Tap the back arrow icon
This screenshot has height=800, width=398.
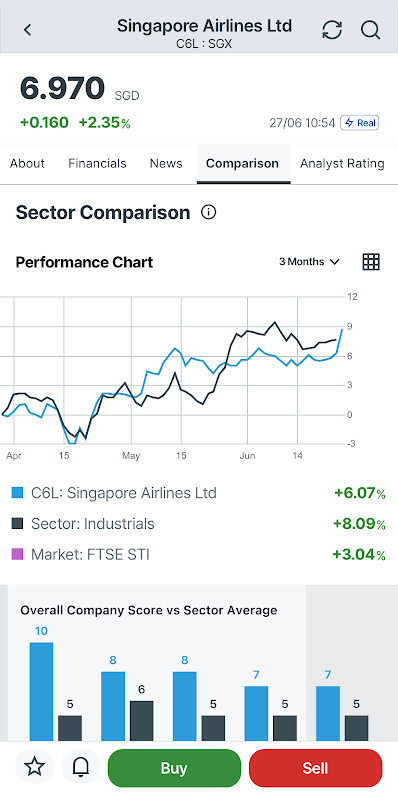[x=28, y=30]
